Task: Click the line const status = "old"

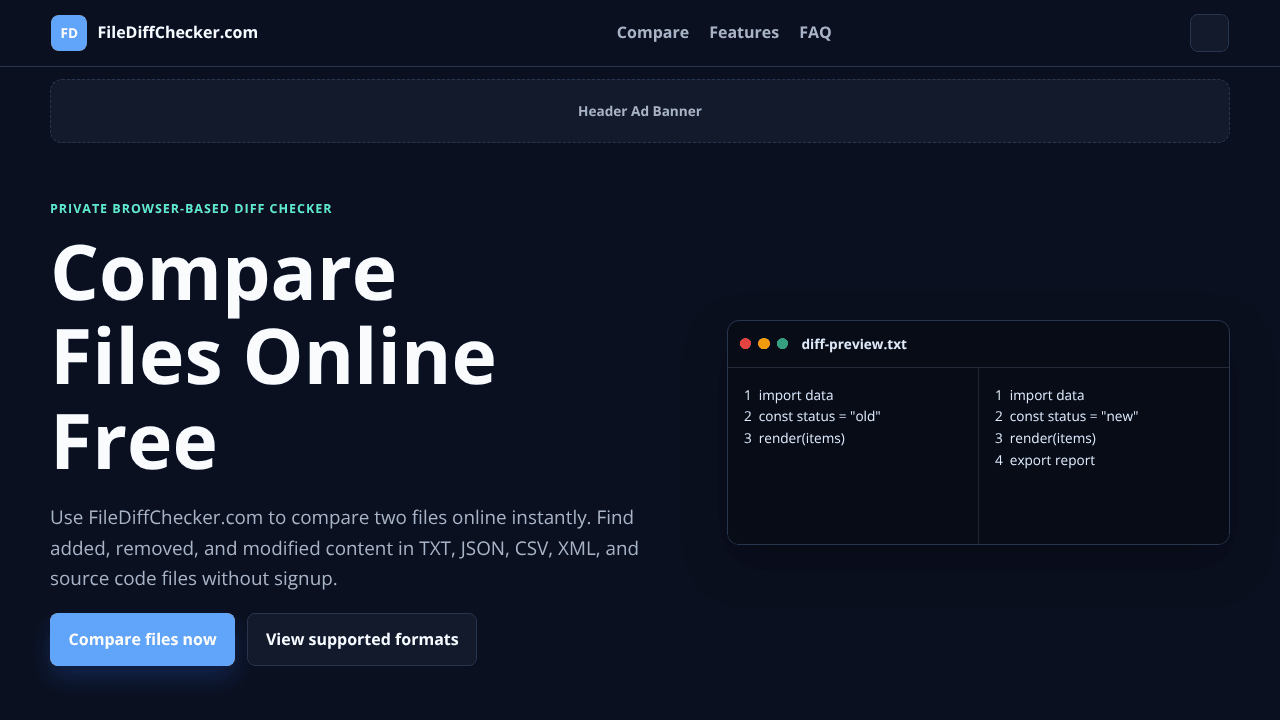Action: (812, 416)
